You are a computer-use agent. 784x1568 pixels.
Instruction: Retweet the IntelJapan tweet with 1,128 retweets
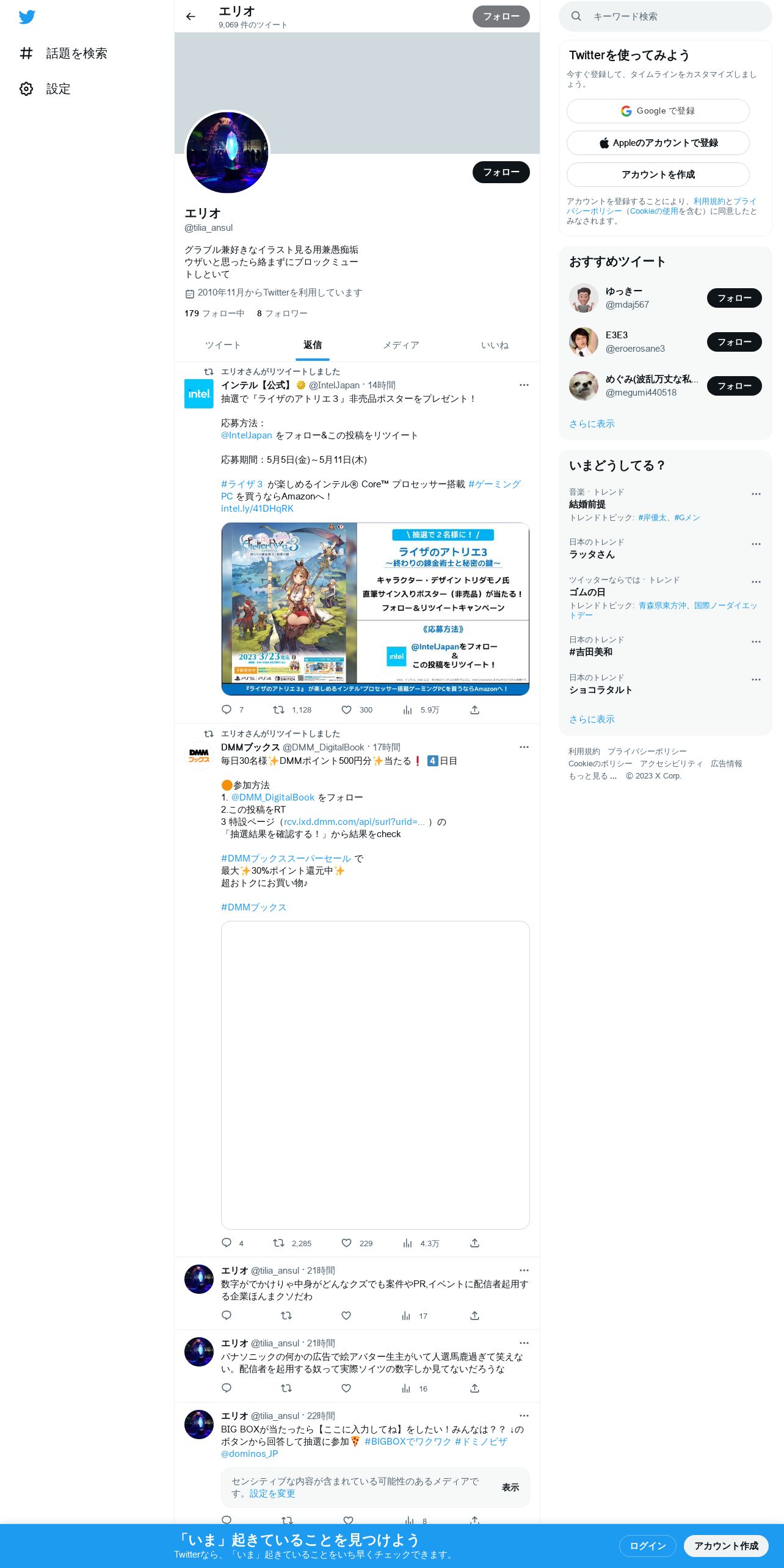[278, 710]
